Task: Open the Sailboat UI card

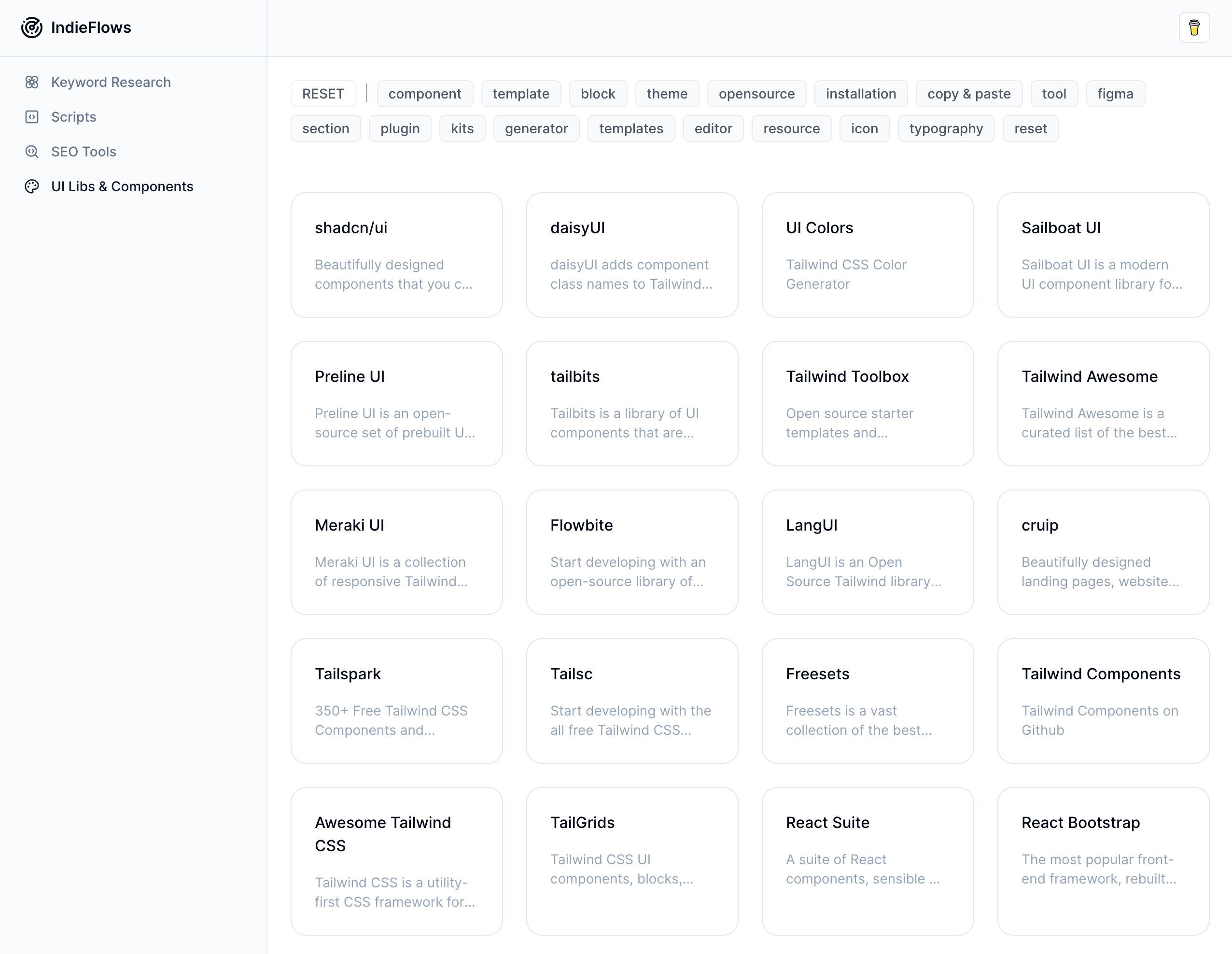Action: point(1103,255)
